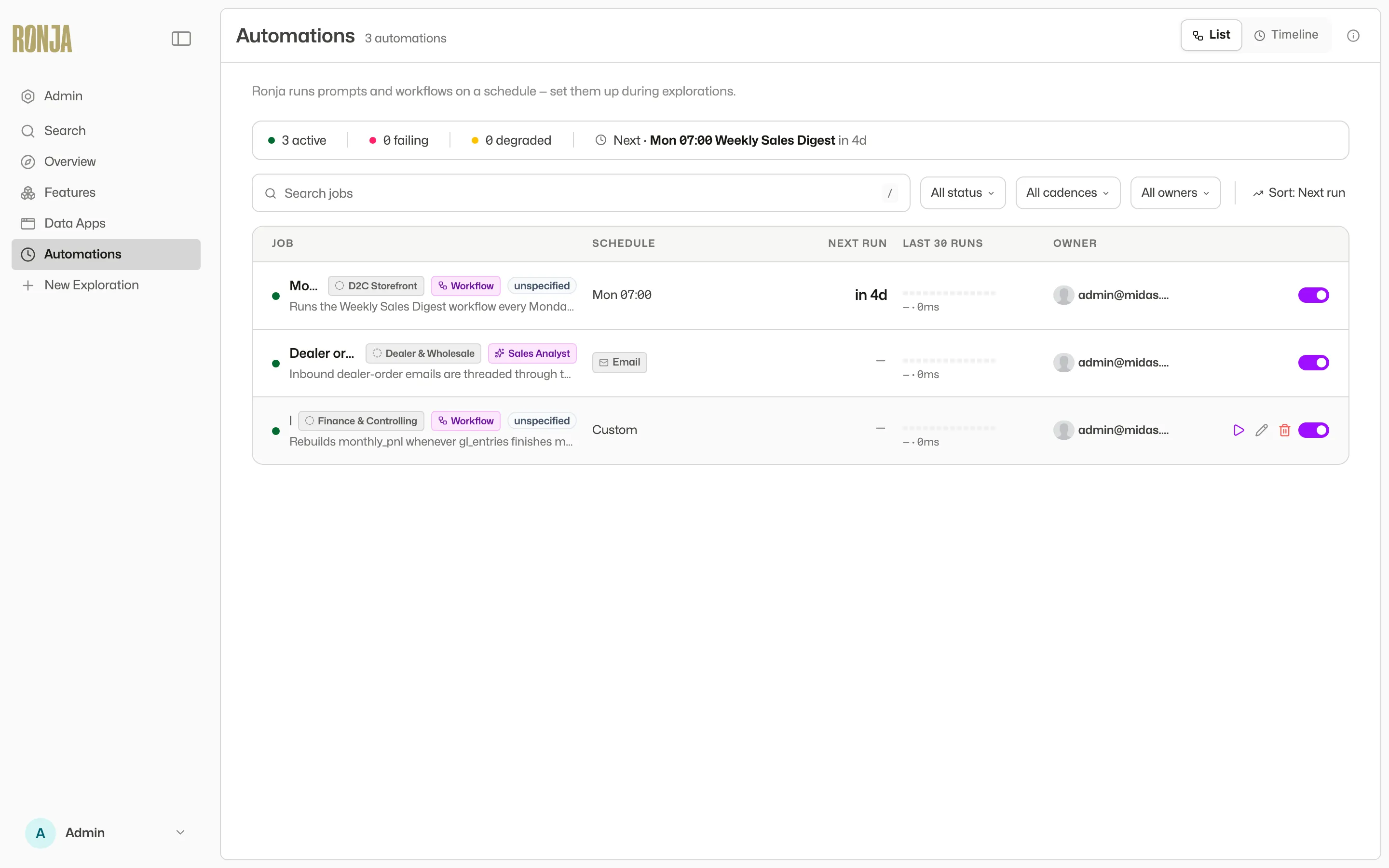Open the info icon beside Timeline
The image size is (1389, 868).
pos(1353,36)
